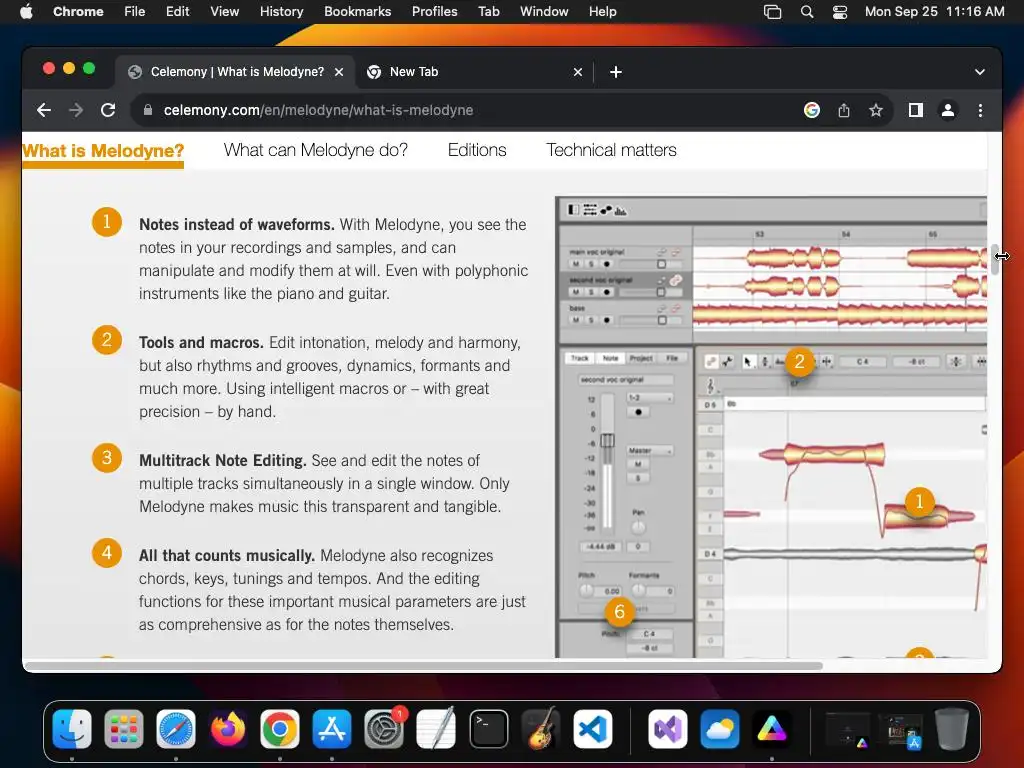Open the Help menu
The height and width of the screenshot is (768, 1024).
[x=602, y=12]
